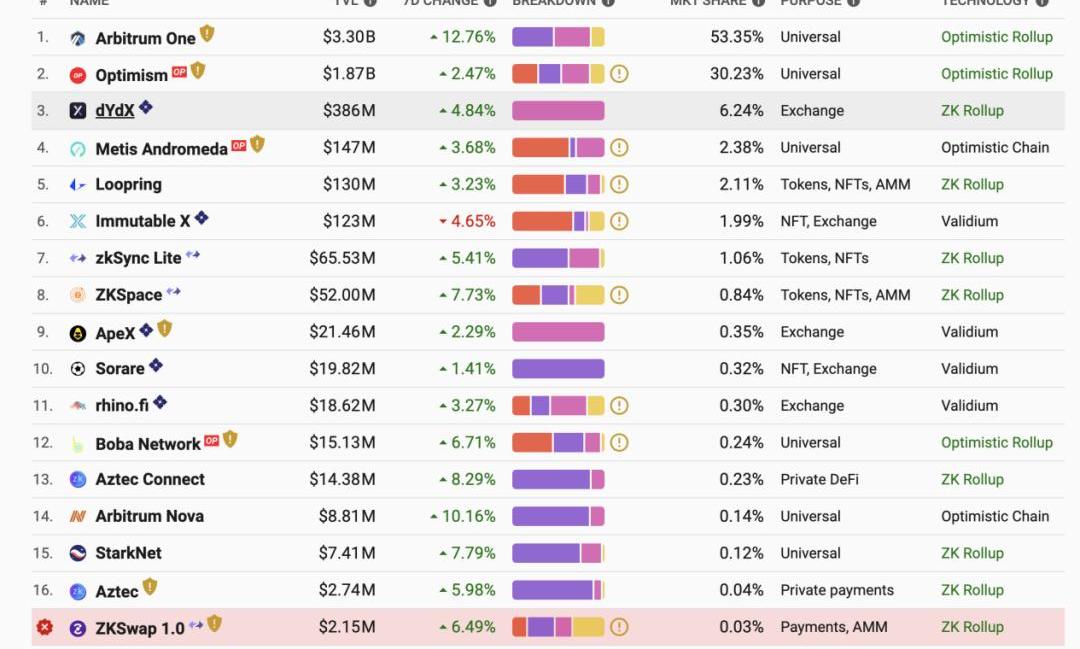Click the breakdown color bar for Sorare
Viewport: 1080px width, 649px height.
558,369
